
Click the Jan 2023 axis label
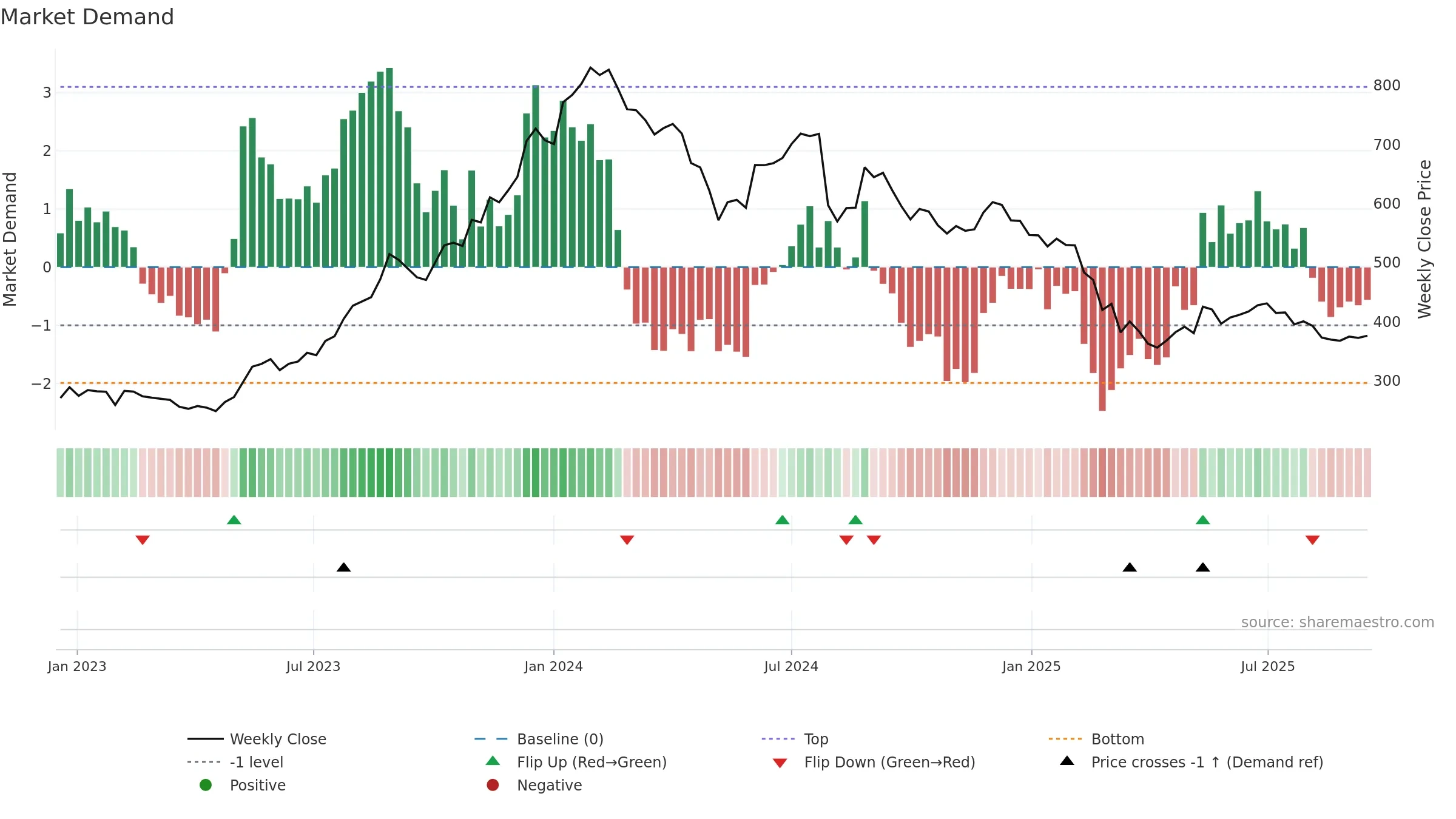tap(77, 667)
